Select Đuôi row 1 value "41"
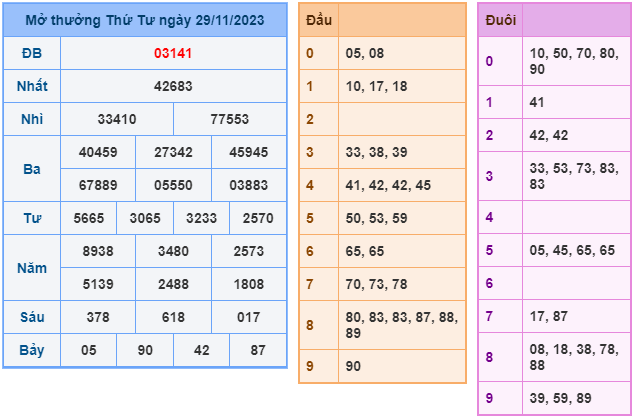The width and height of the screenshot is (634, 418). (x=537, y=102)
